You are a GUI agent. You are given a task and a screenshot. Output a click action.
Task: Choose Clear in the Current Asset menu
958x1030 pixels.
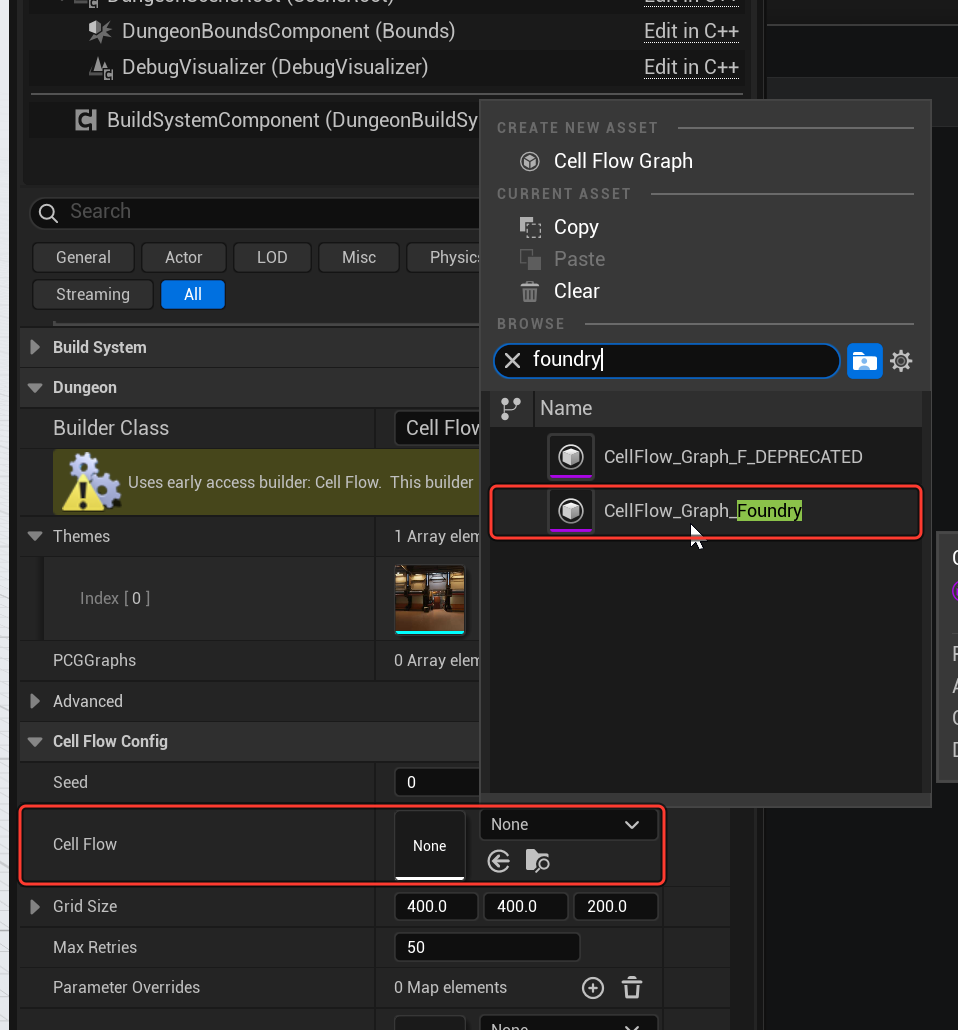click(705, 291)
